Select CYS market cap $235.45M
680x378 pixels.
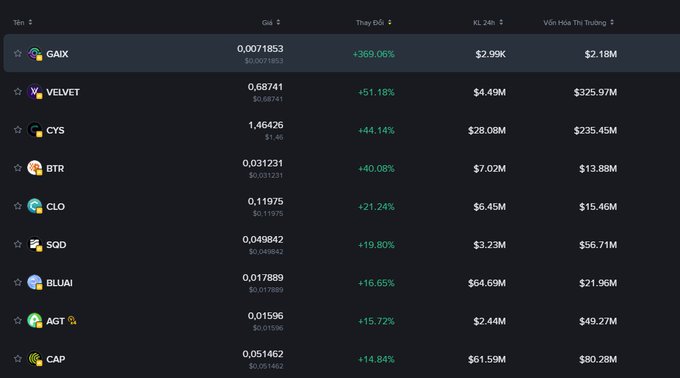[x=595, y=130]
